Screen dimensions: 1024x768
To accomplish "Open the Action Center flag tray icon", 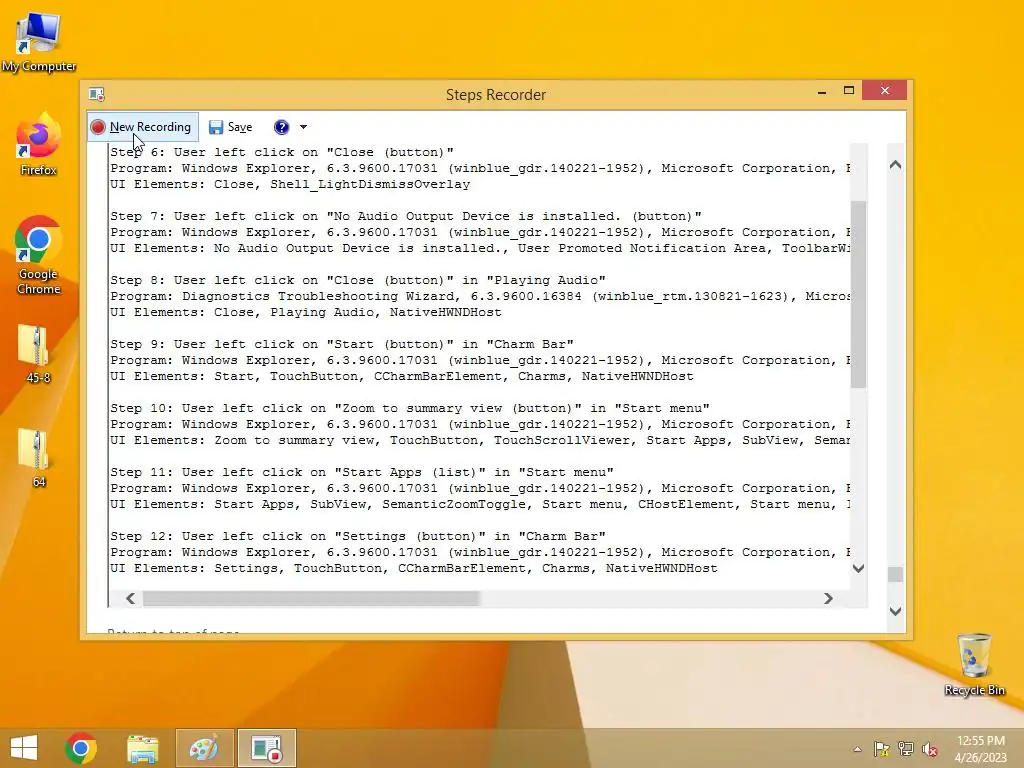I will coord(881,749).
